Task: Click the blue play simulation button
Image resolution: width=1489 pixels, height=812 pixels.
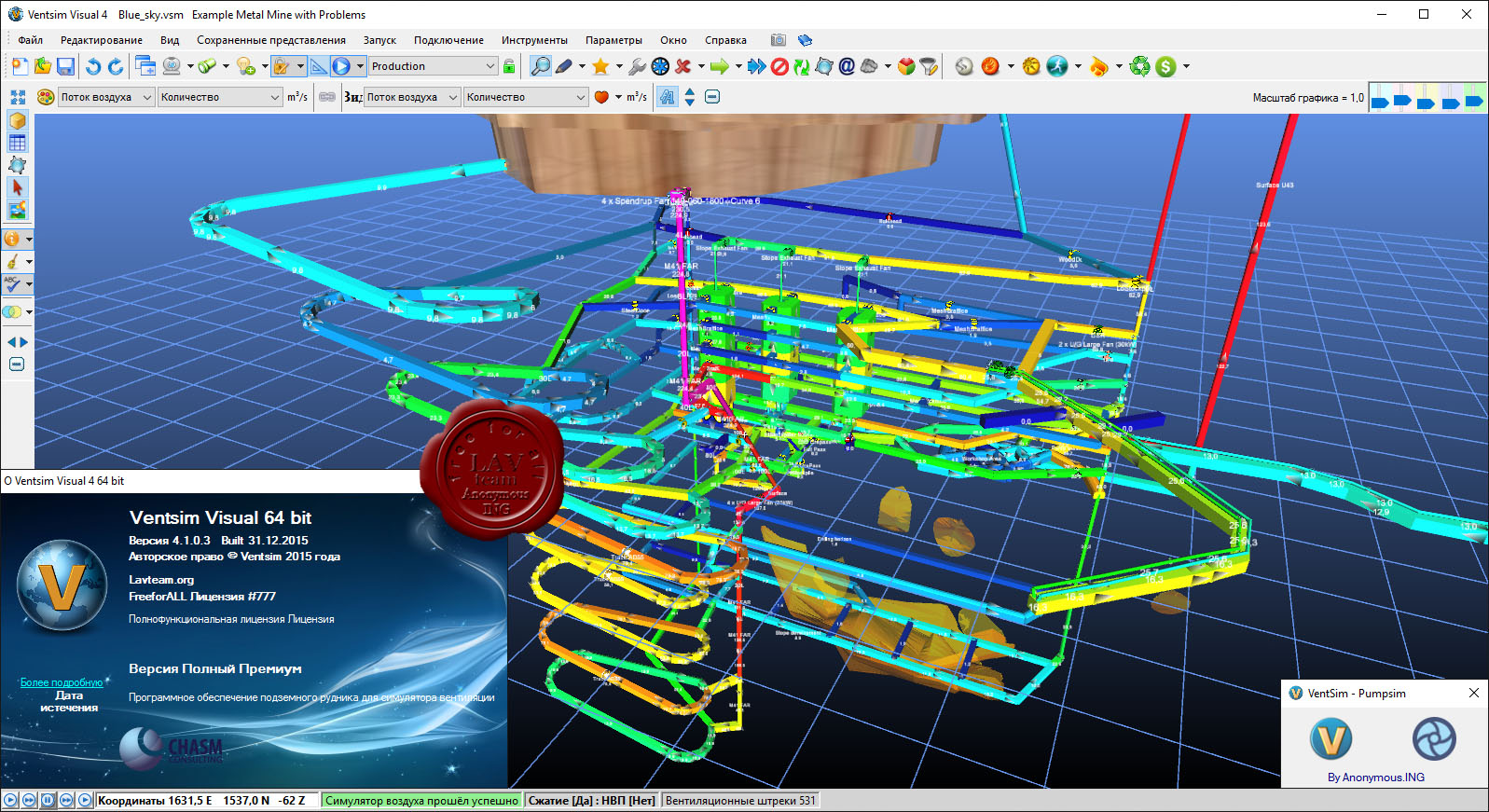Action: pyautogui.click(x=341, y=66)
